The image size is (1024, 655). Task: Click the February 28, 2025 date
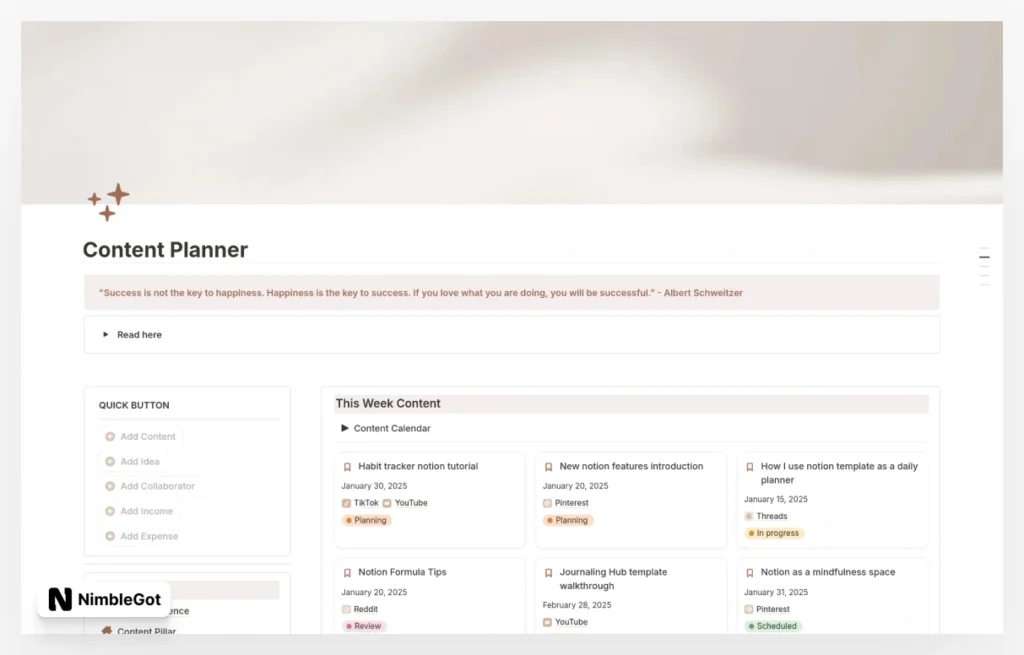tap(577, 605)
